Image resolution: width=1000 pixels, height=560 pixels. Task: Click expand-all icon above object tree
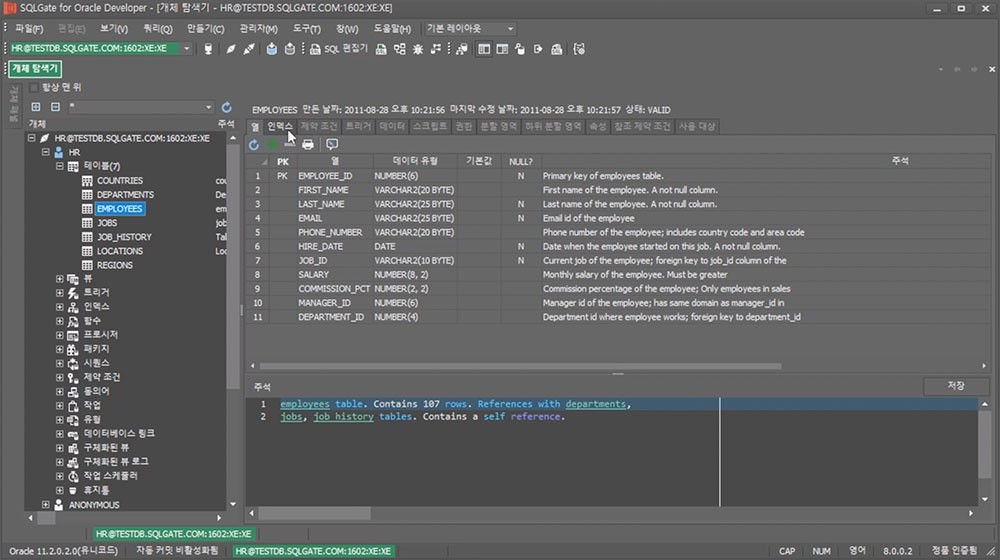tap(36, 107)
